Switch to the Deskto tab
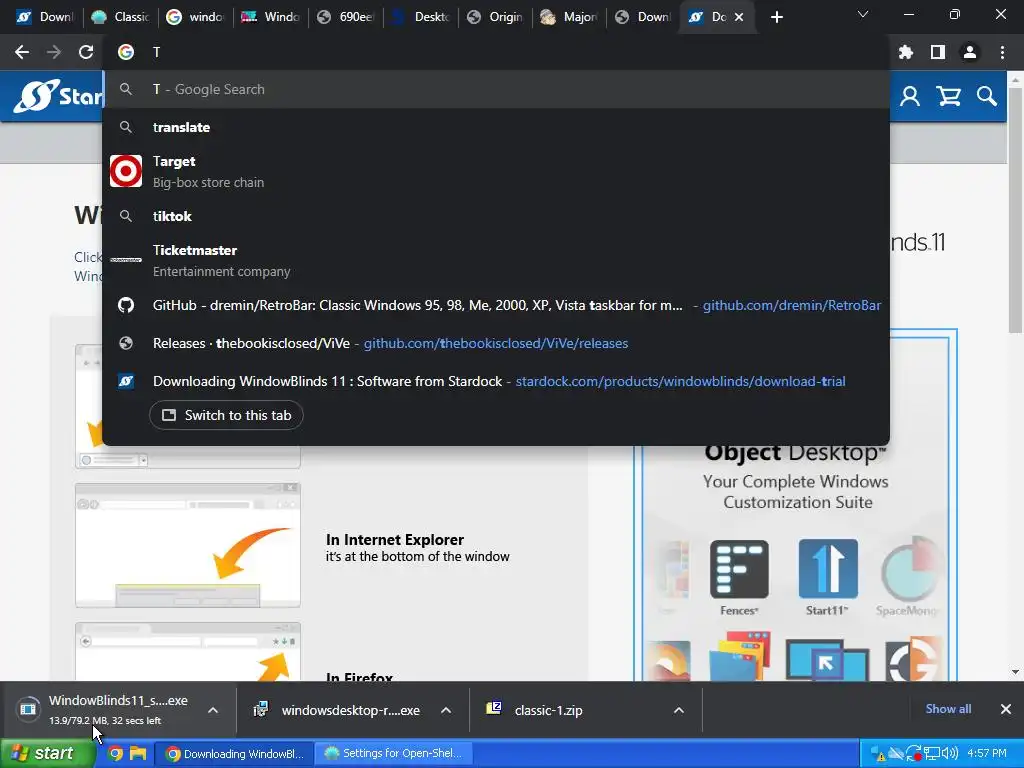Viewport: 1024px width, 768px height. tap(421, 17)
